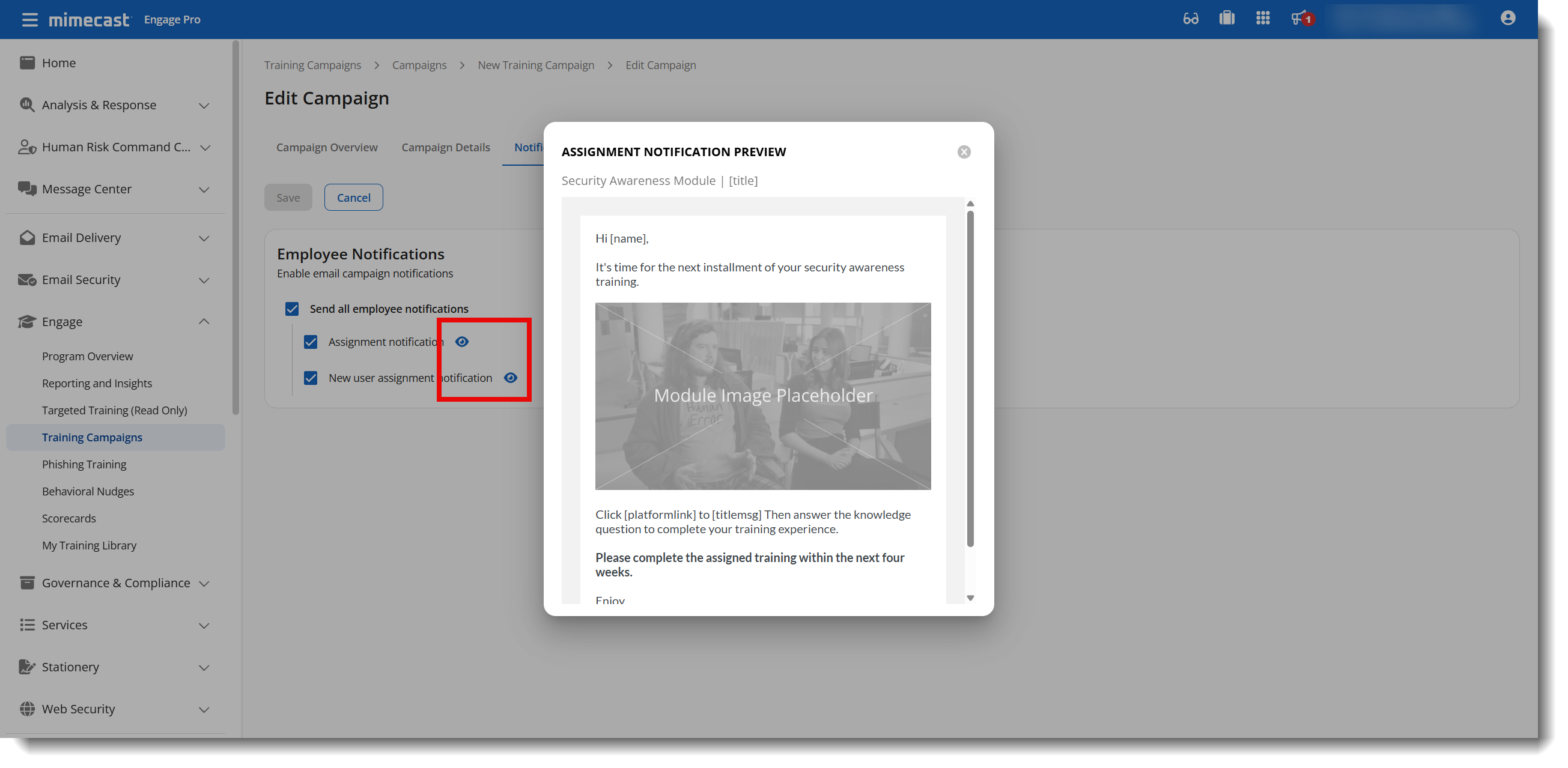Open Training Campaigns menu item
Image resolution: width=1568 pixels, height=768 pixels.
[x=115, y=437]
